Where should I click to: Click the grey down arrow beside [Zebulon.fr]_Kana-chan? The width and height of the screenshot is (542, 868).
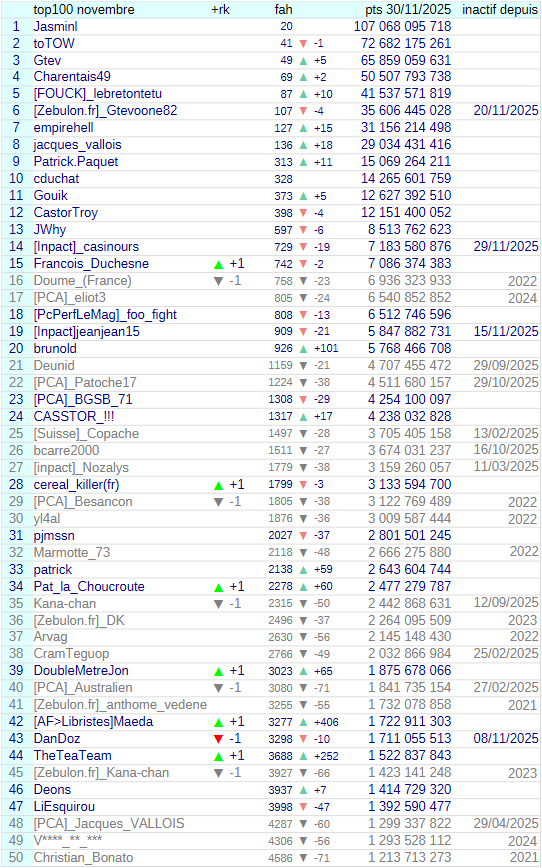(x=219, y=773)
